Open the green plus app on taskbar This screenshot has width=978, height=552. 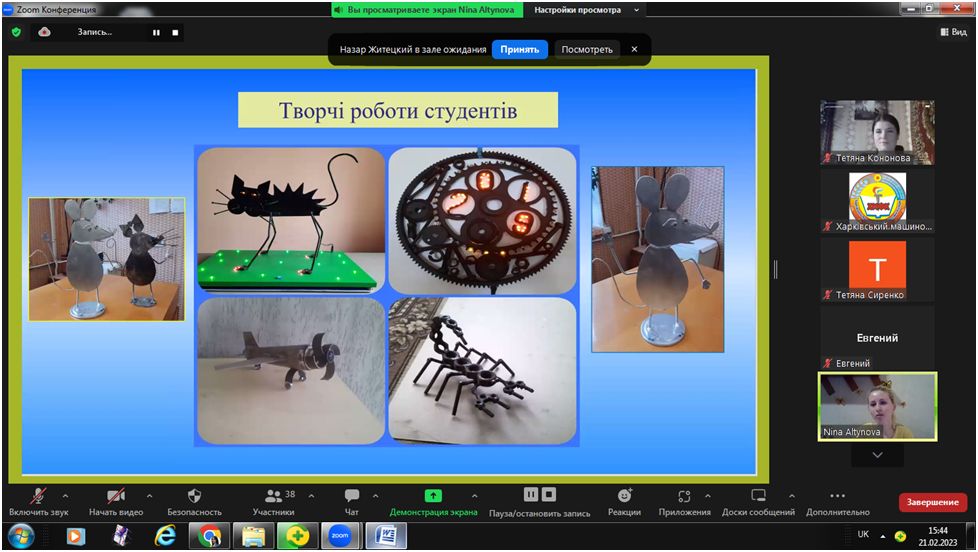coord(297,536)
